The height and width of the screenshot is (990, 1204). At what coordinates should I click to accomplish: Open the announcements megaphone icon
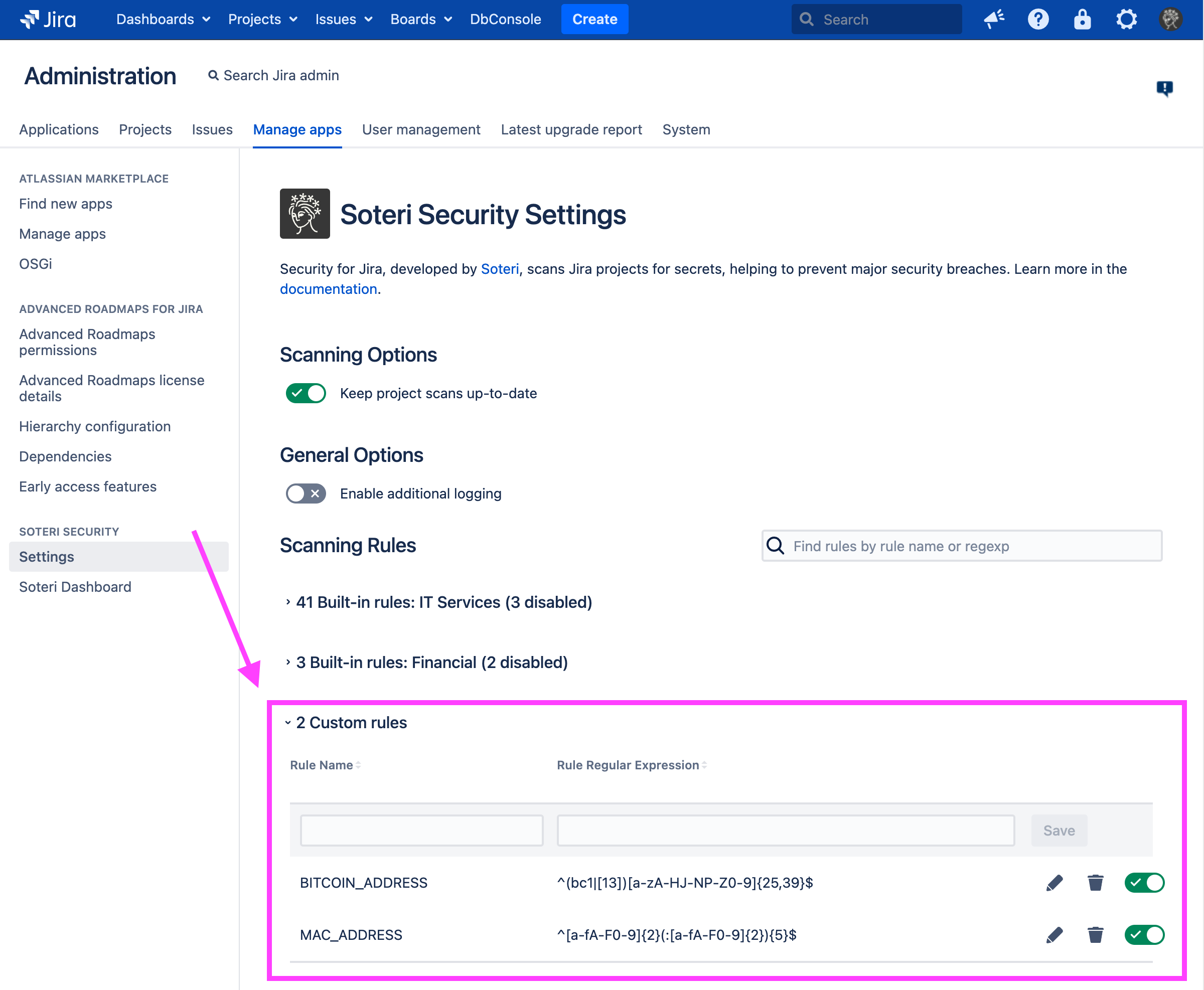(993, 19)
